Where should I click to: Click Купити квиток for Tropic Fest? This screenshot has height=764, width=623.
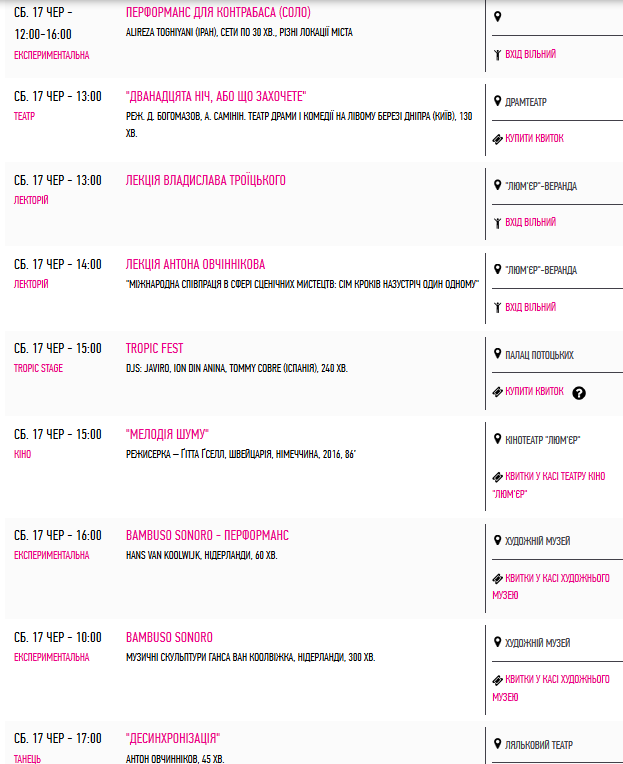pyautogui.click(x=534, y=391)
